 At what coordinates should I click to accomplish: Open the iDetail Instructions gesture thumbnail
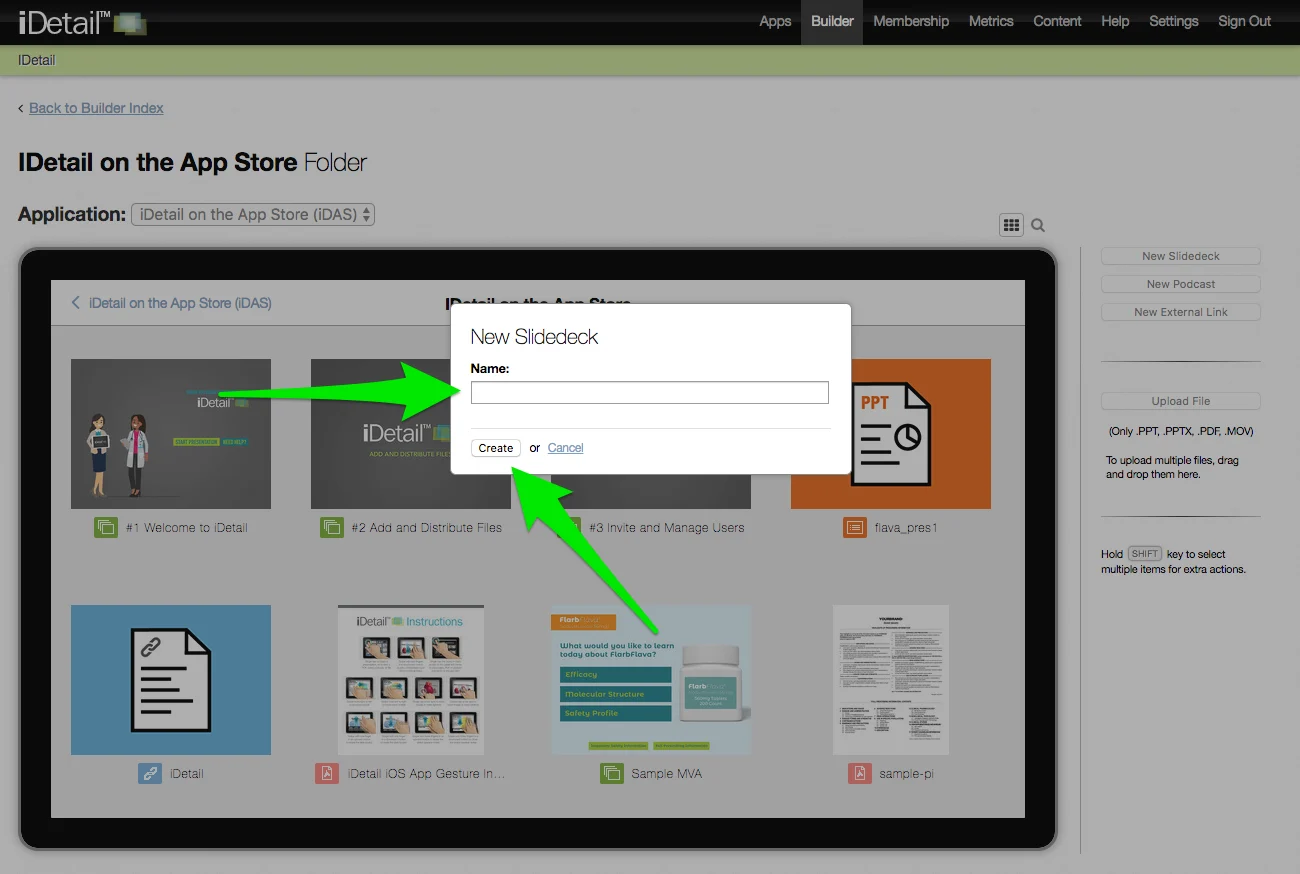point(411,680)
